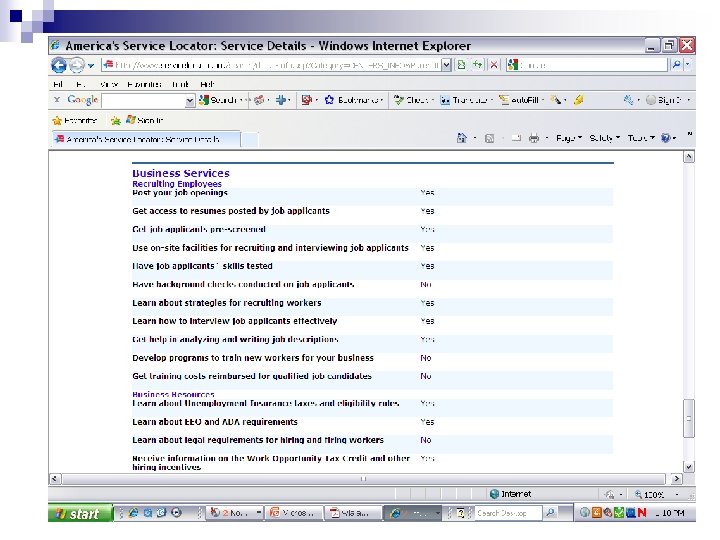Open the Tools menu in menu bar

pos(180,84)
